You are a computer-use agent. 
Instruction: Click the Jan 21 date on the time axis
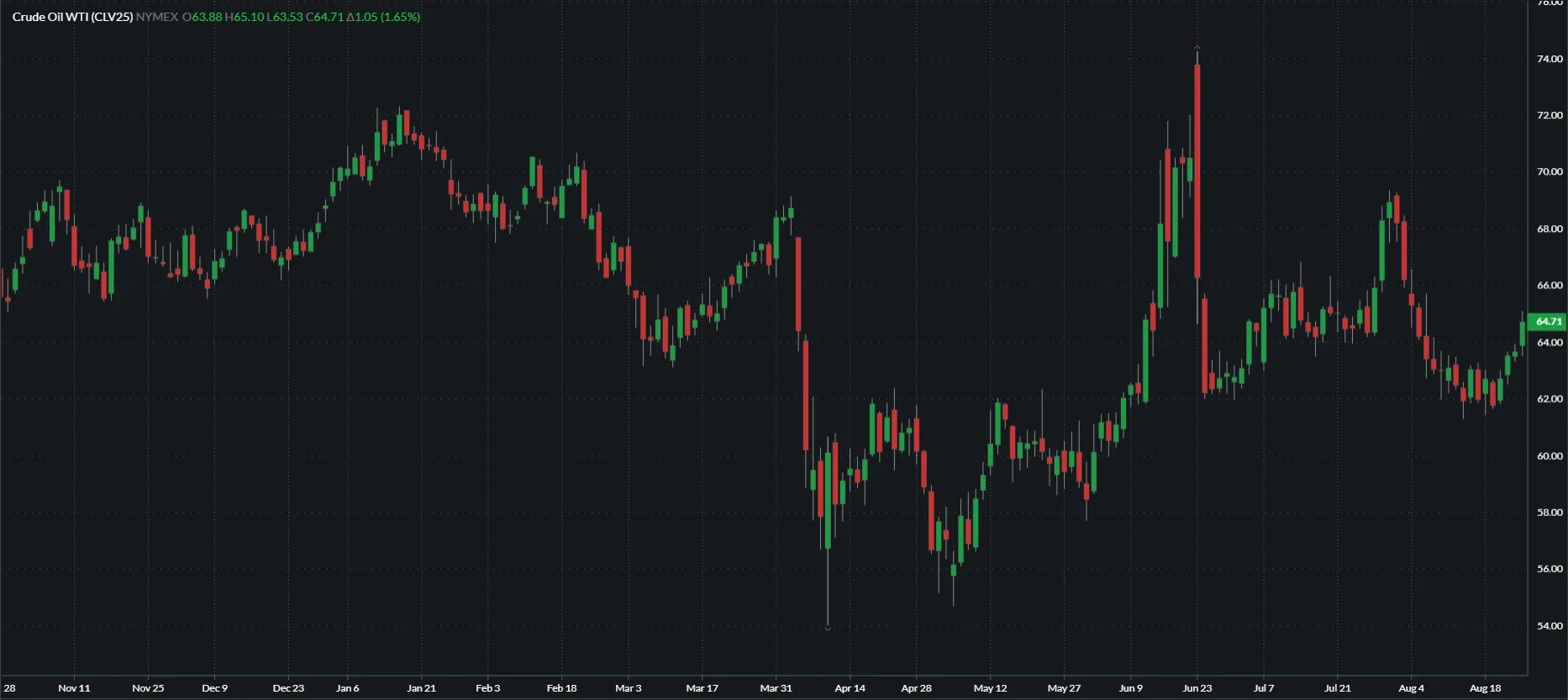tap(421, 688)
